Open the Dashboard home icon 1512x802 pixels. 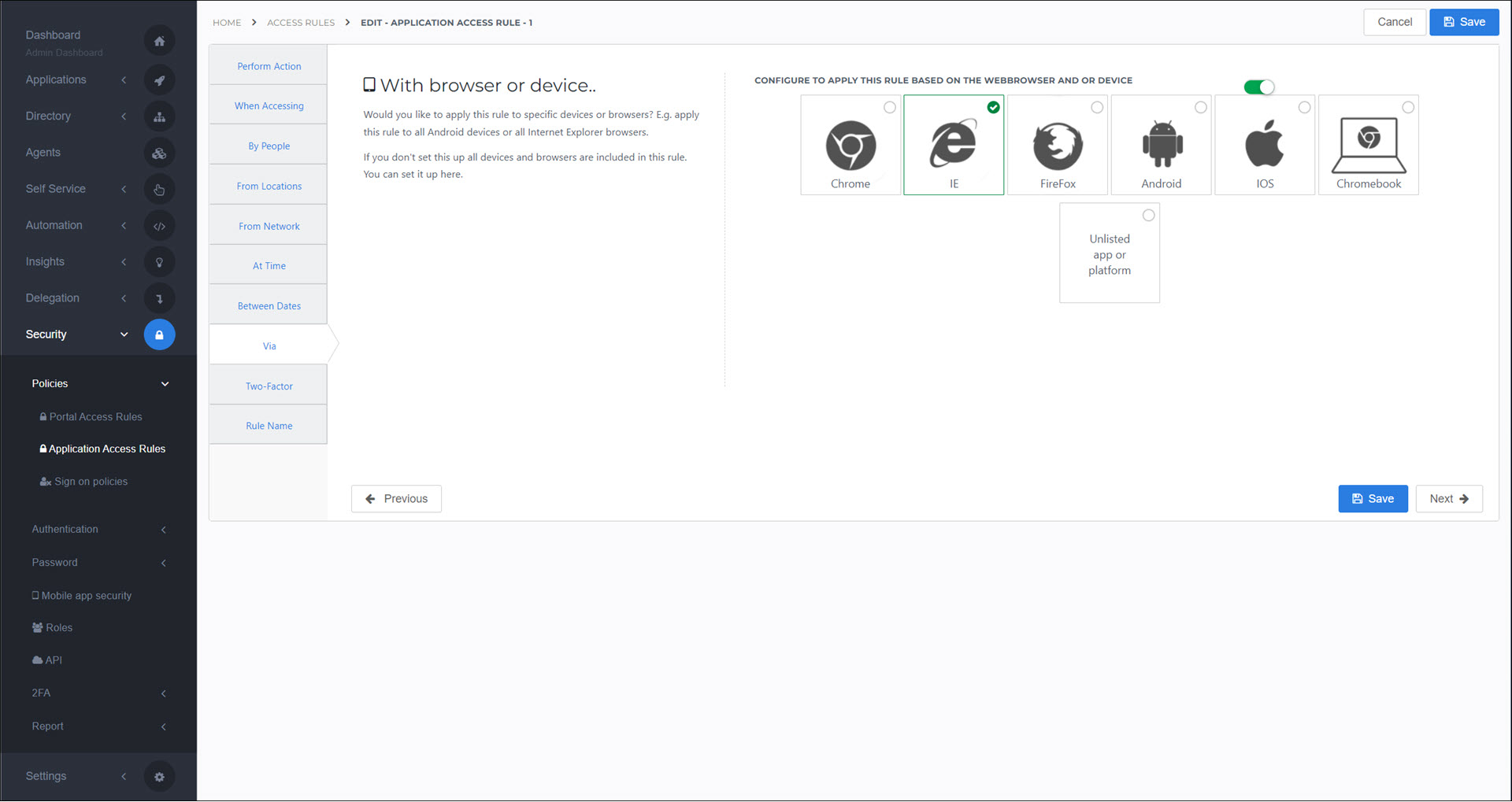point(159,41)
